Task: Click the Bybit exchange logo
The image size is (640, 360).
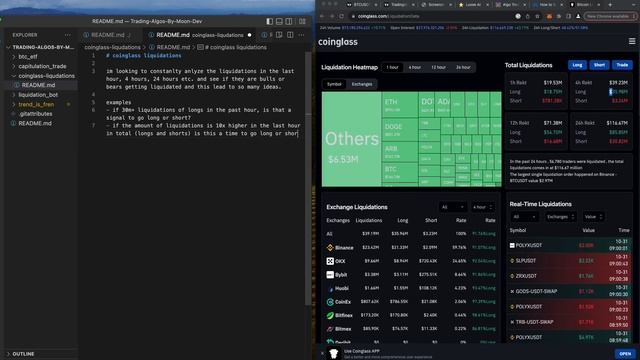Action: [330, 275]
